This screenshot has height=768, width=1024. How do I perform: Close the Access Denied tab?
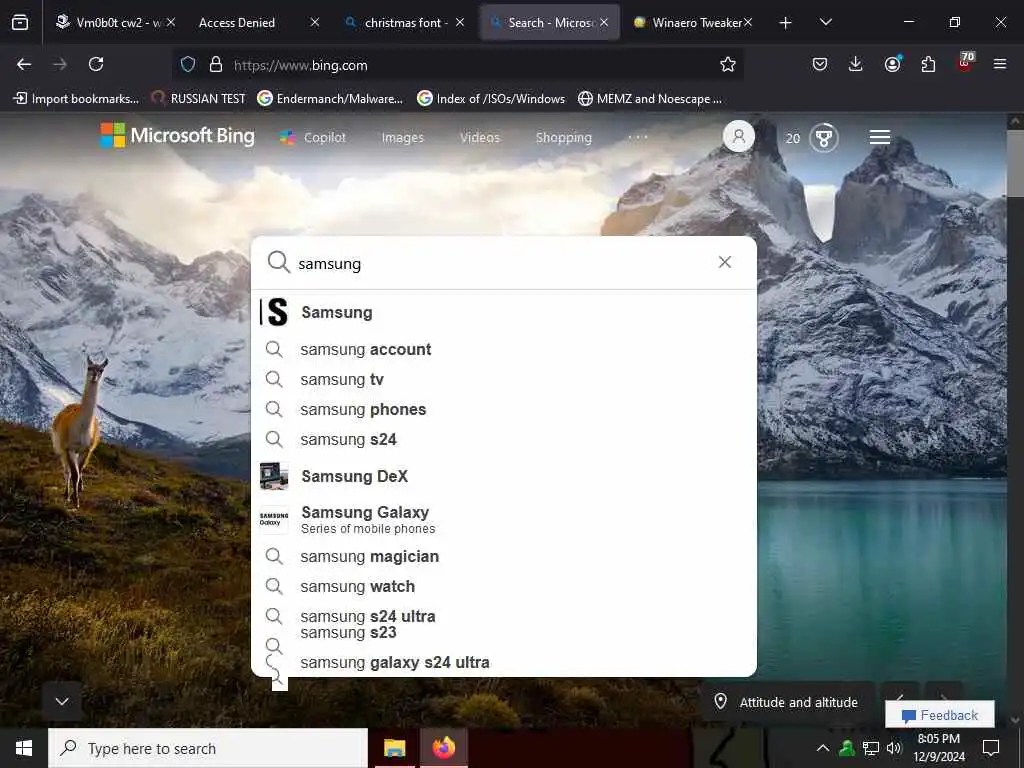coord(315,23)
